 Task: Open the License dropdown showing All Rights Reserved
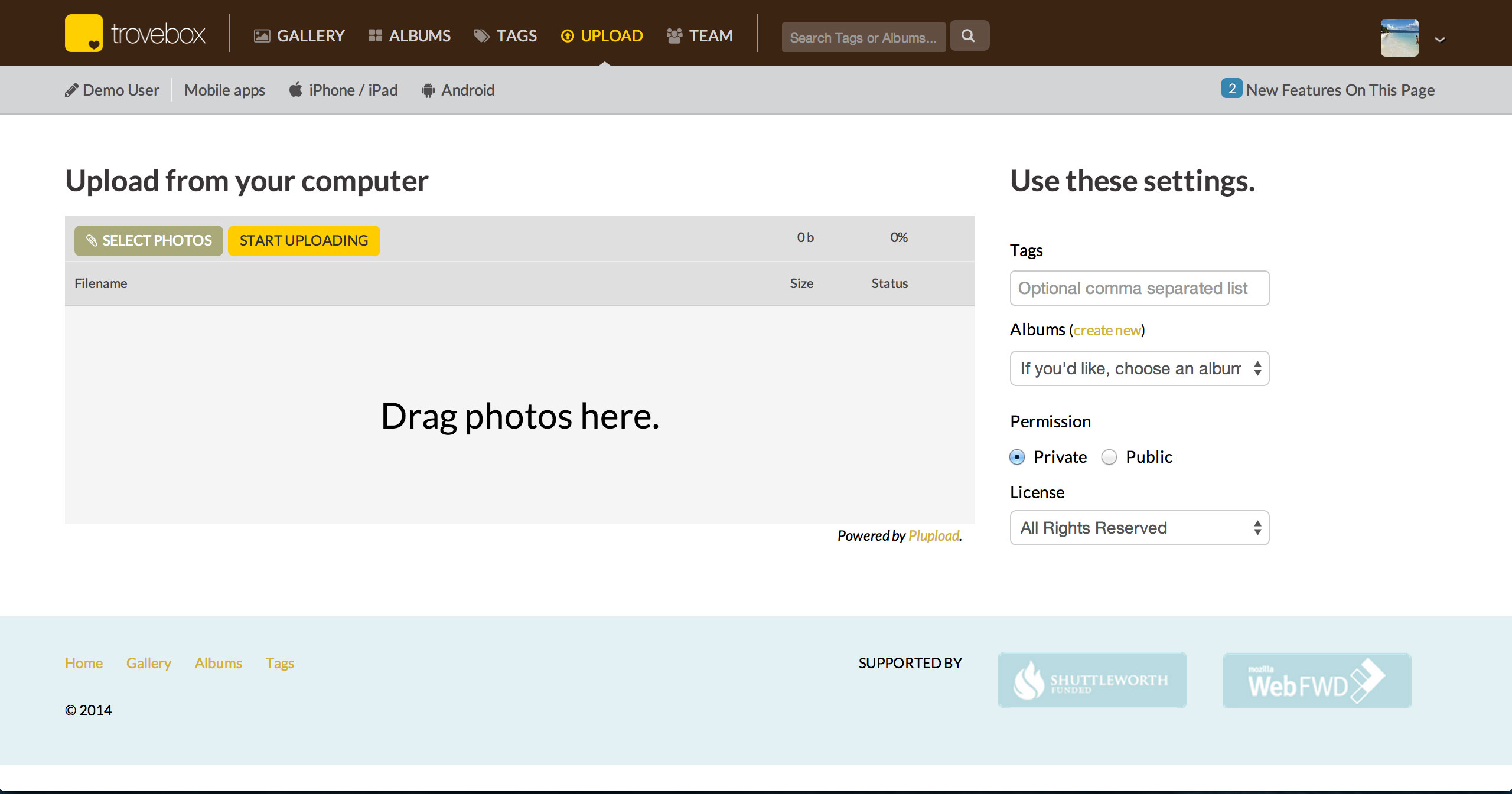[x=1139, y=528]
